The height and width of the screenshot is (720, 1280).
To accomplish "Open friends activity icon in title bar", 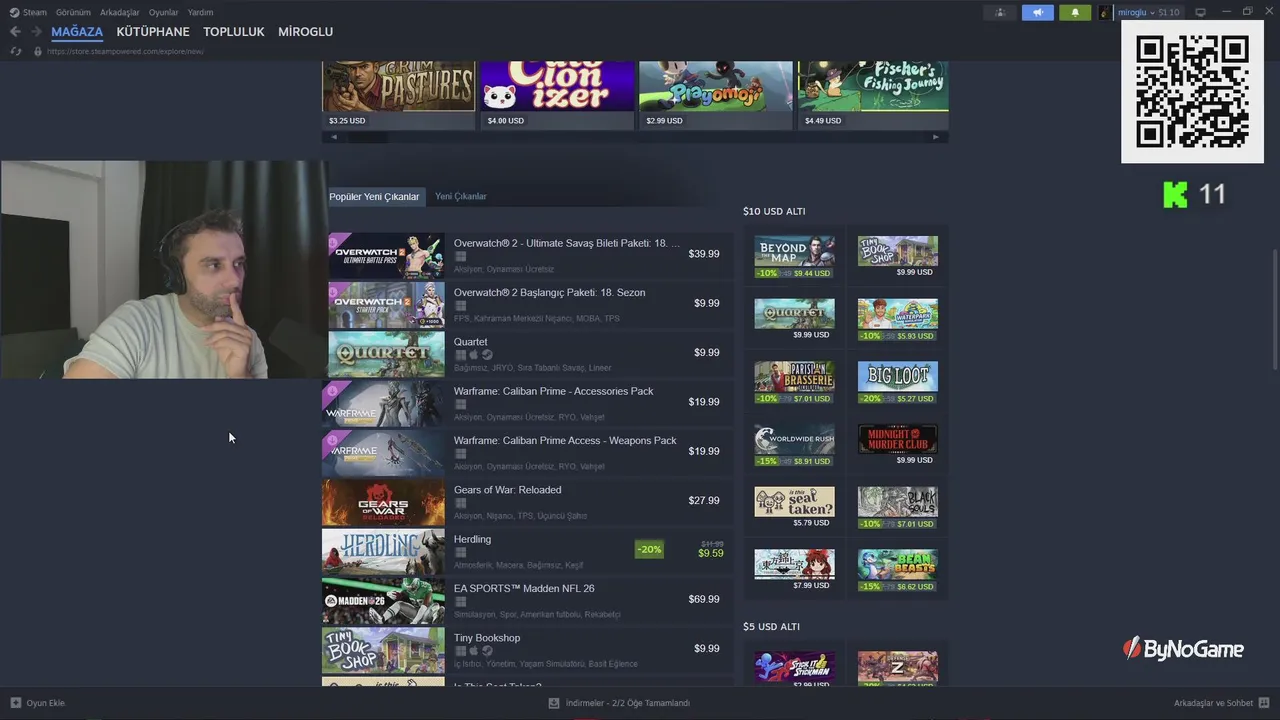I will pyautogui.click(x=1000, y=12).
